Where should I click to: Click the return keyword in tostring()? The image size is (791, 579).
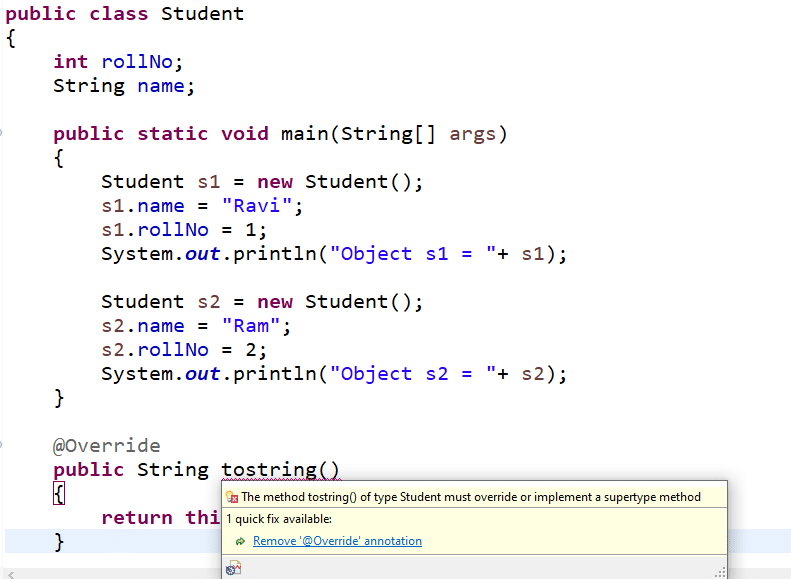coord(137,517)
